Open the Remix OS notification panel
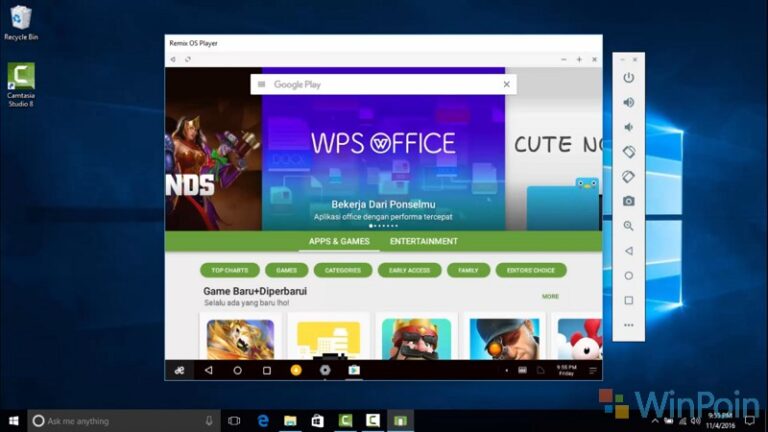 (593, 370)
